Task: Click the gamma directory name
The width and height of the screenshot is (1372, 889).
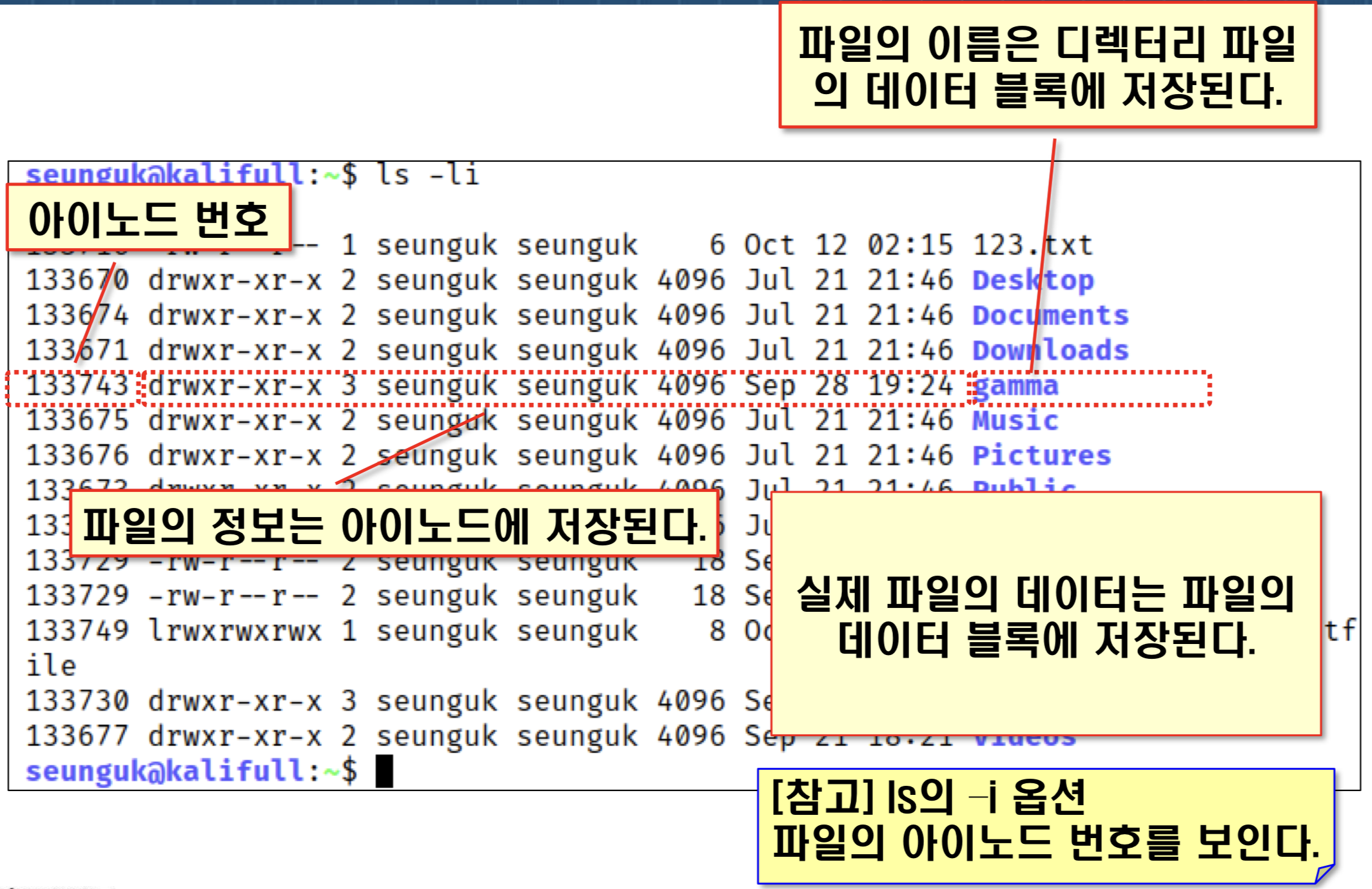Action: 1016,387
